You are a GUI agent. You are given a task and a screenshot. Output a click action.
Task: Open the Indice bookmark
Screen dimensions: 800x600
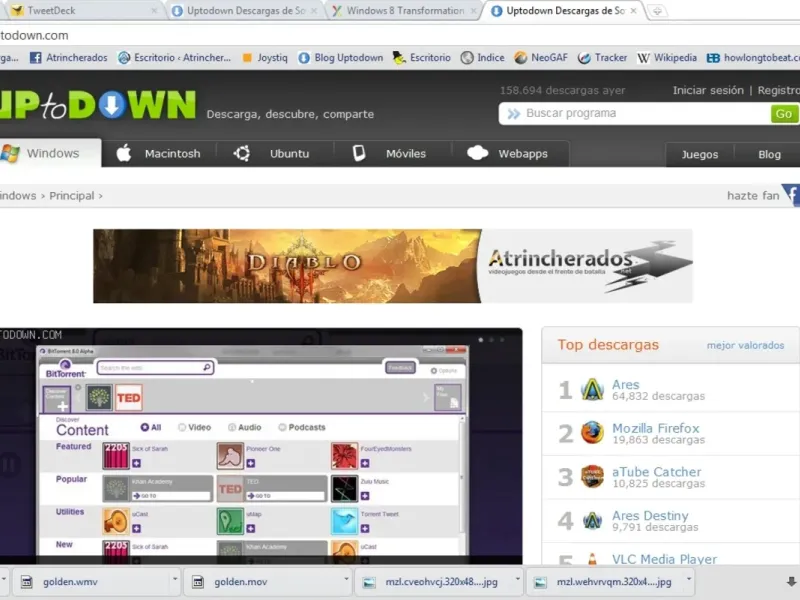(x=483, y=58)
